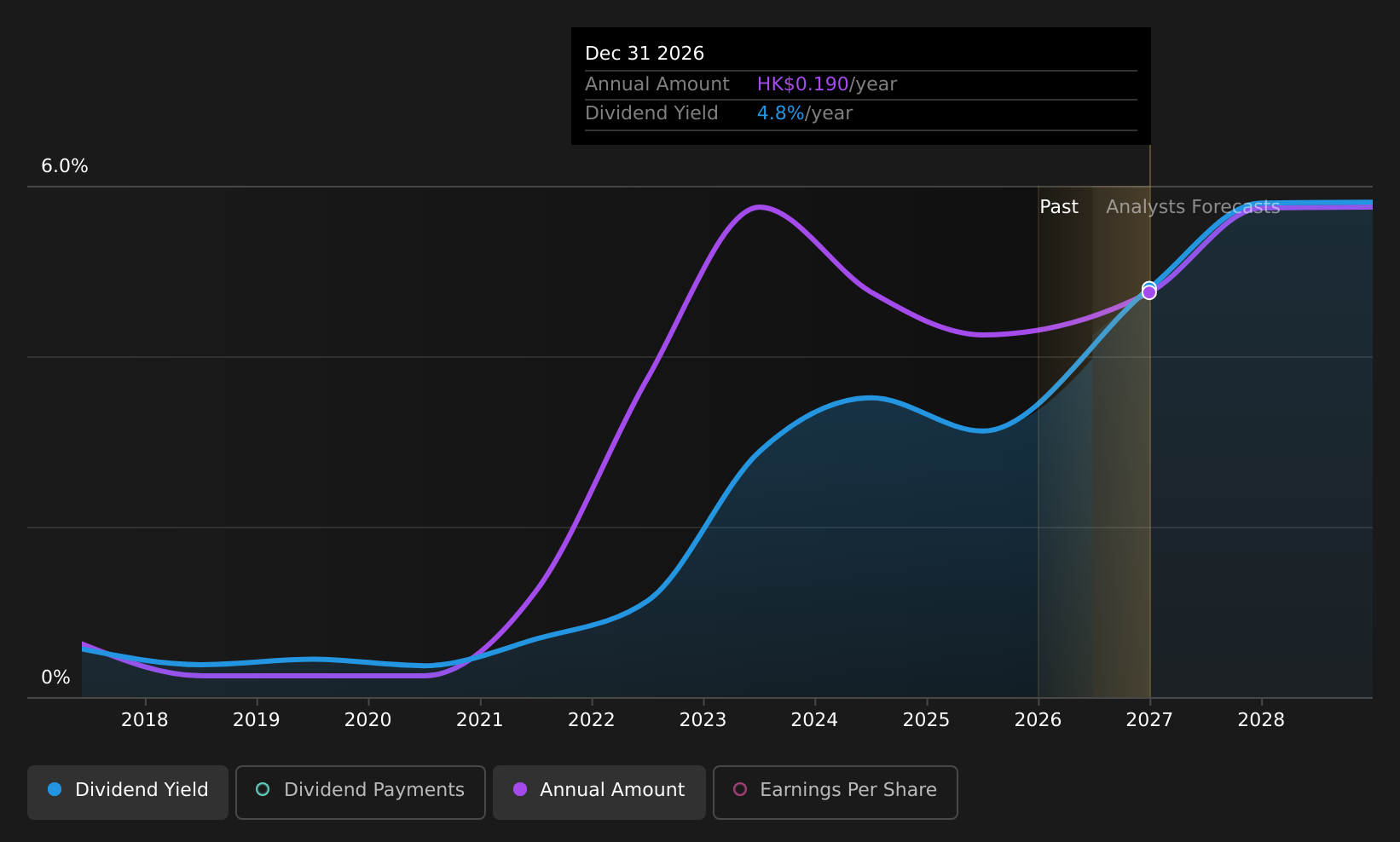This screenshot has height=842, width=1400.
Task: Enable the Earnings Per Share series
Action: [x=836, y=792]
